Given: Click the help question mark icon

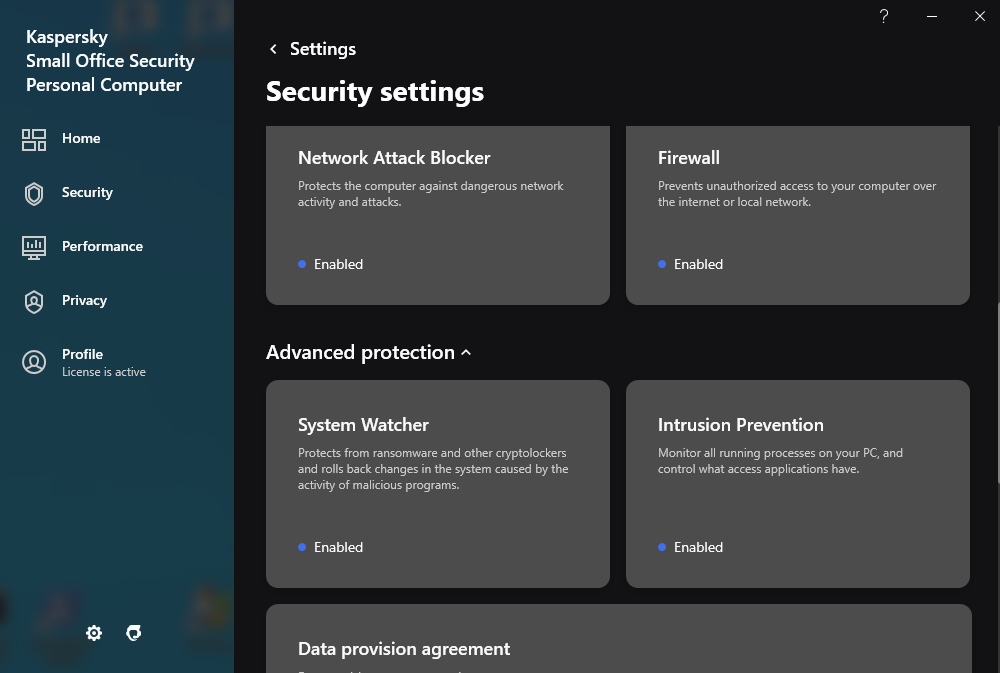Looking at the screenshot, I should 883,16.
